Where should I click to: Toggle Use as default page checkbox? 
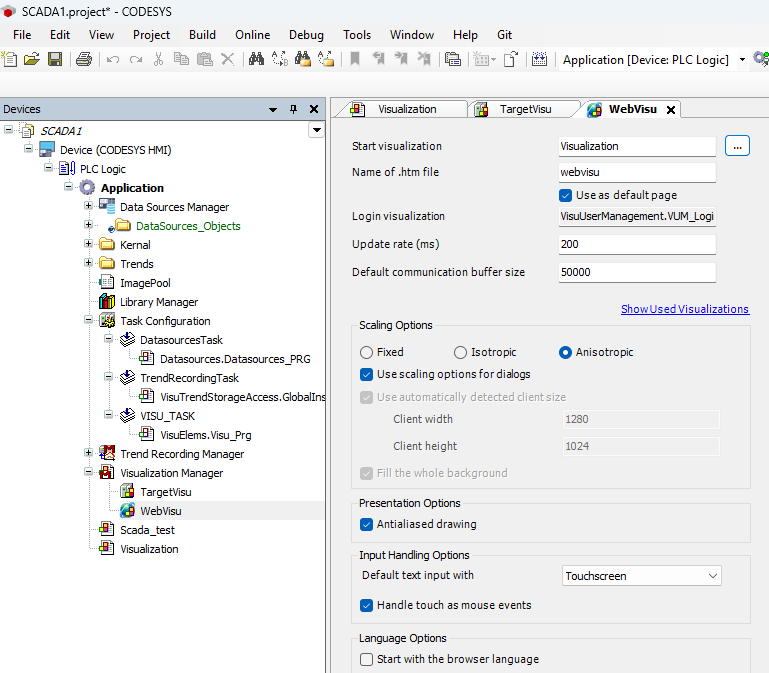pyautogui.click(x=565, y=195)
